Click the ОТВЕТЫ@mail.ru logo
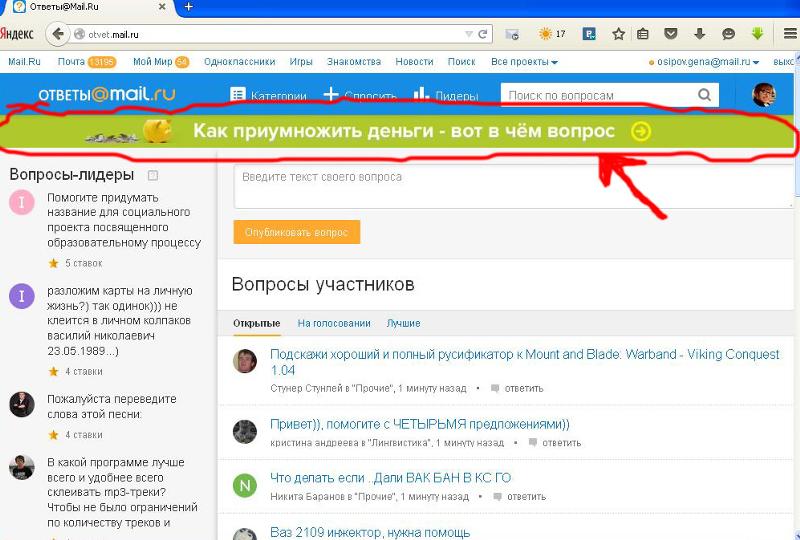800x540 pixels. tap(107, 94)
